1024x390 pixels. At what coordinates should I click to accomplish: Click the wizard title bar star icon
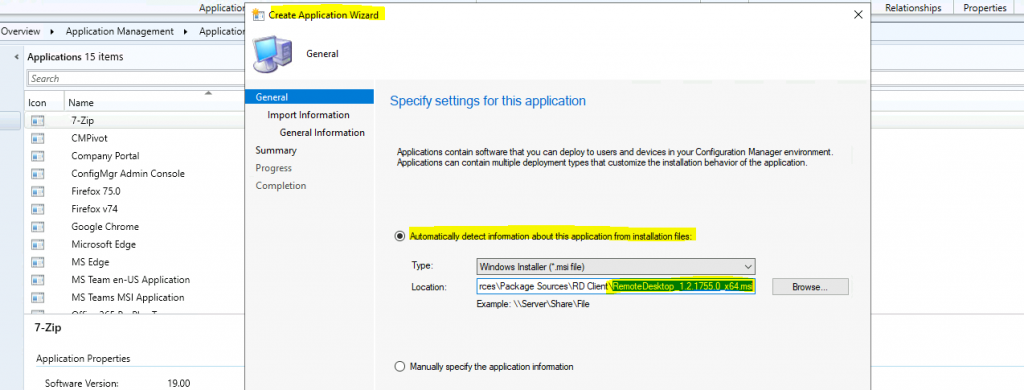[258, 14]
